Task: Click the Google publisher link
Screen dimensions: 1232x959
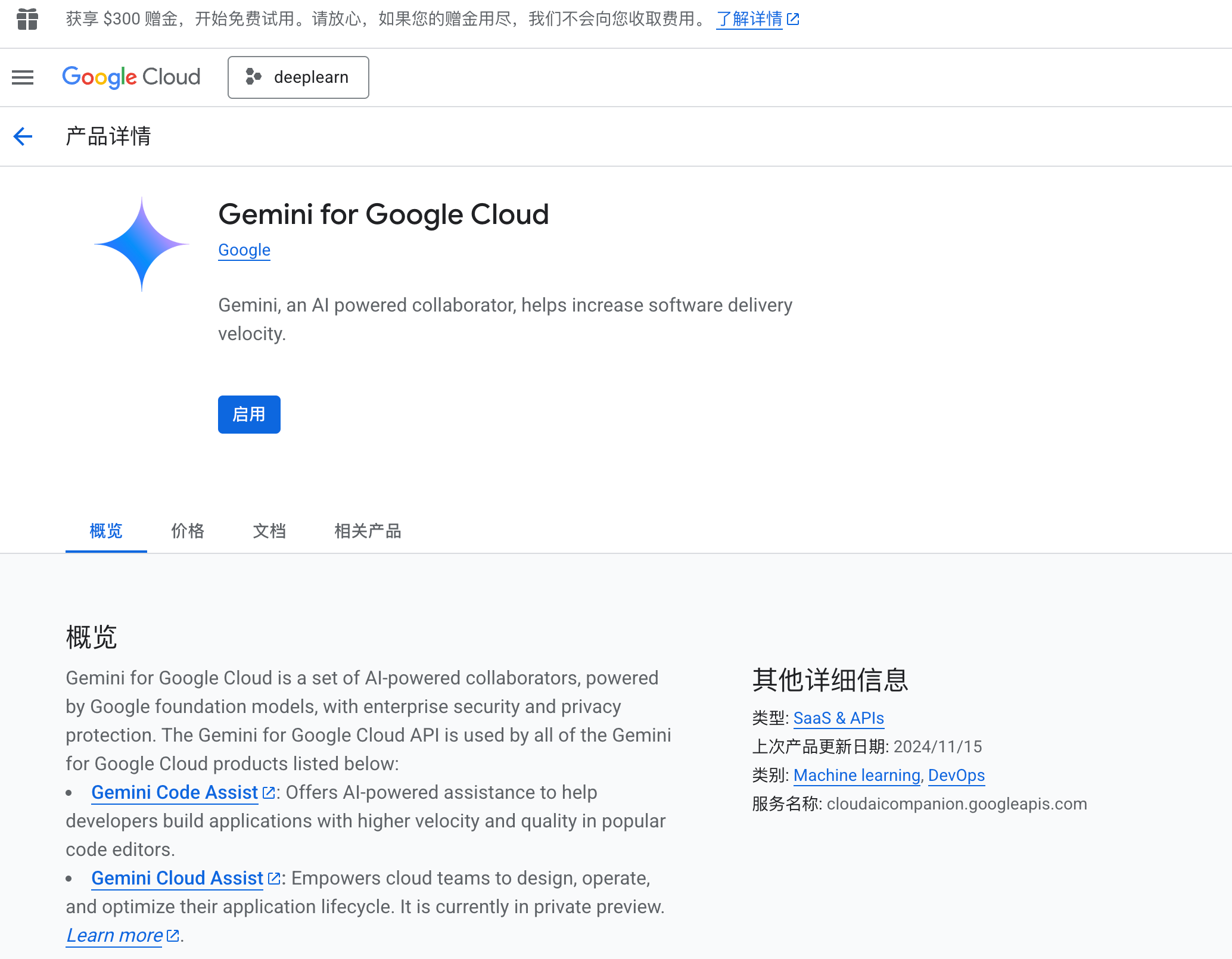Action: [244, 250]
